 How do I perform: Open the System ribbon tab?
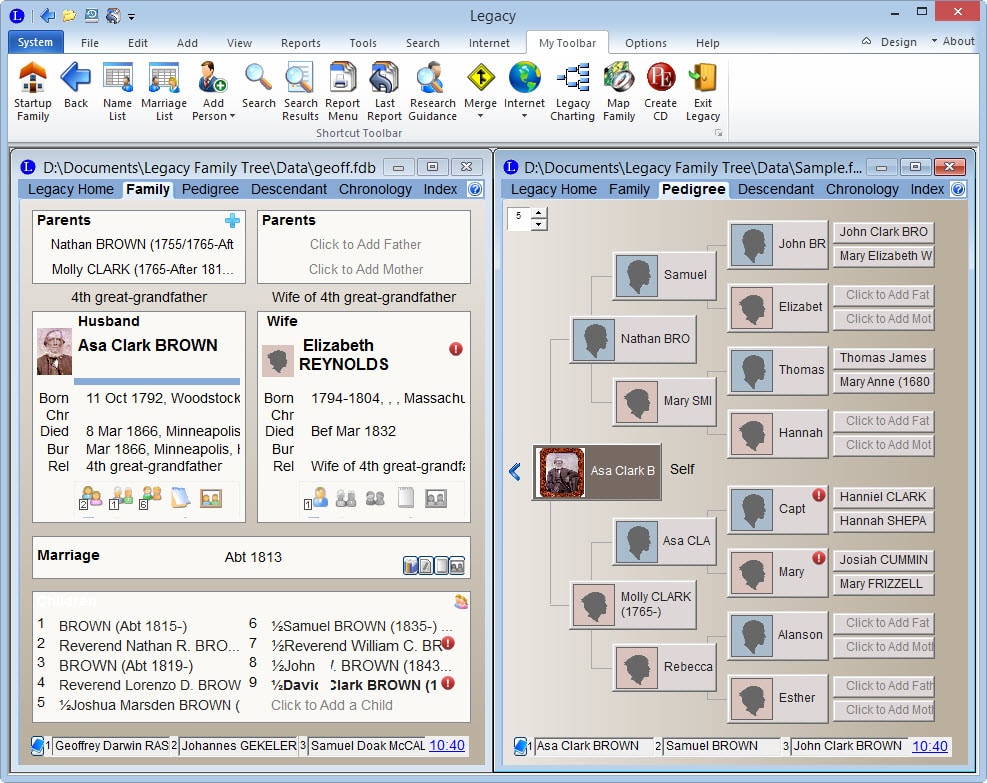tap(35, 42)
